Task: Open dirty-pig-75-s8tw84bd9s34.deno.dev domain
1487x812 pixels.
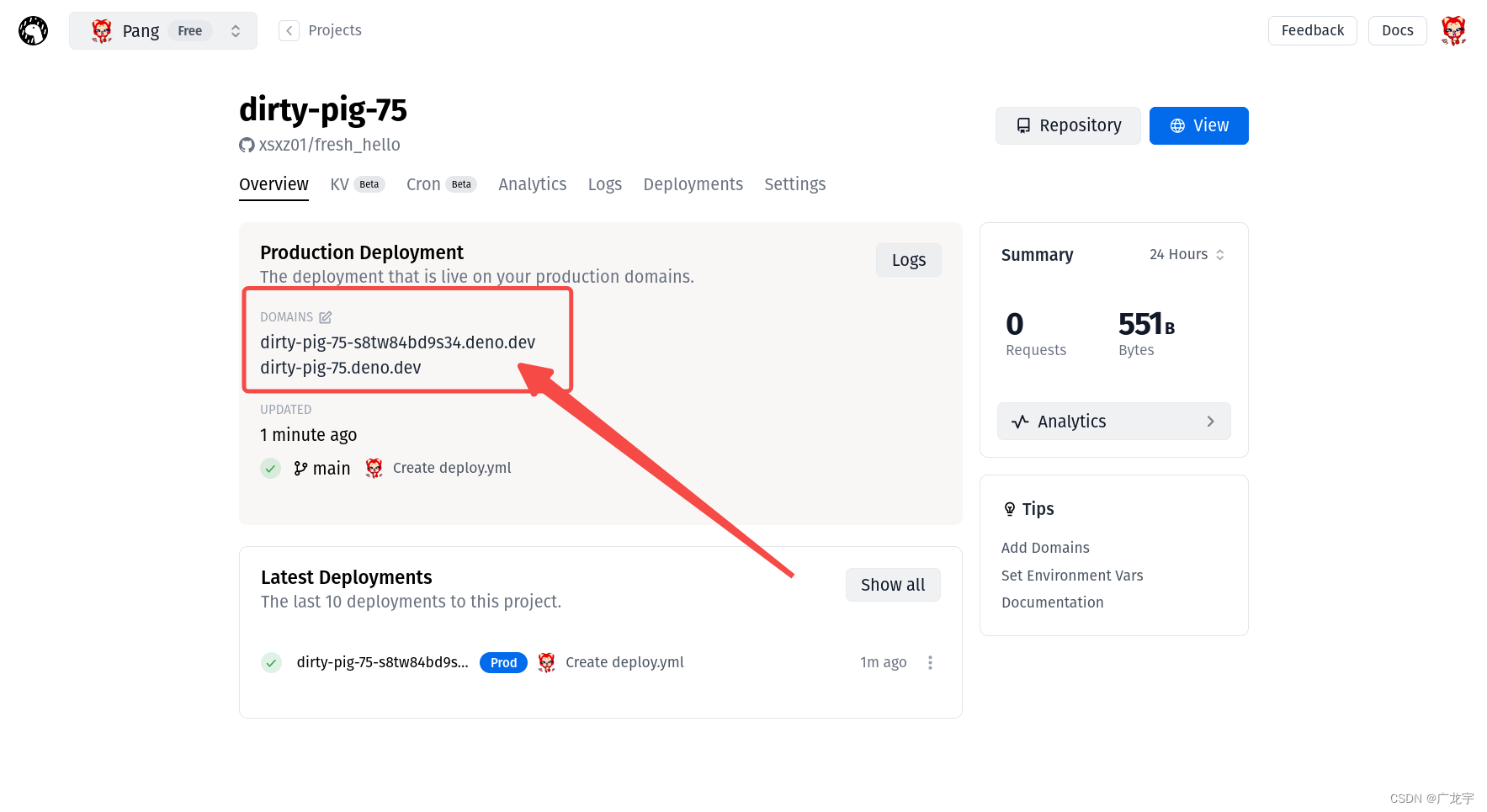Action: [397, 342]
